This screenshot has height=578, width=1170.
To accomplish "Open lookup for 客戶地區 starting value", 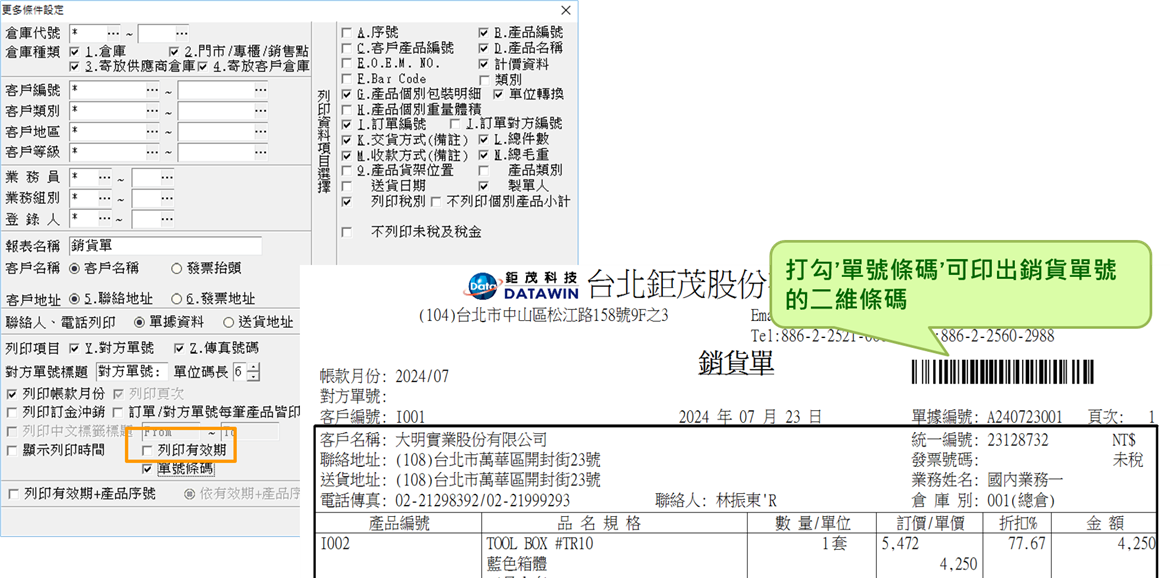I will pyautogui.click(x=152, y=132).
